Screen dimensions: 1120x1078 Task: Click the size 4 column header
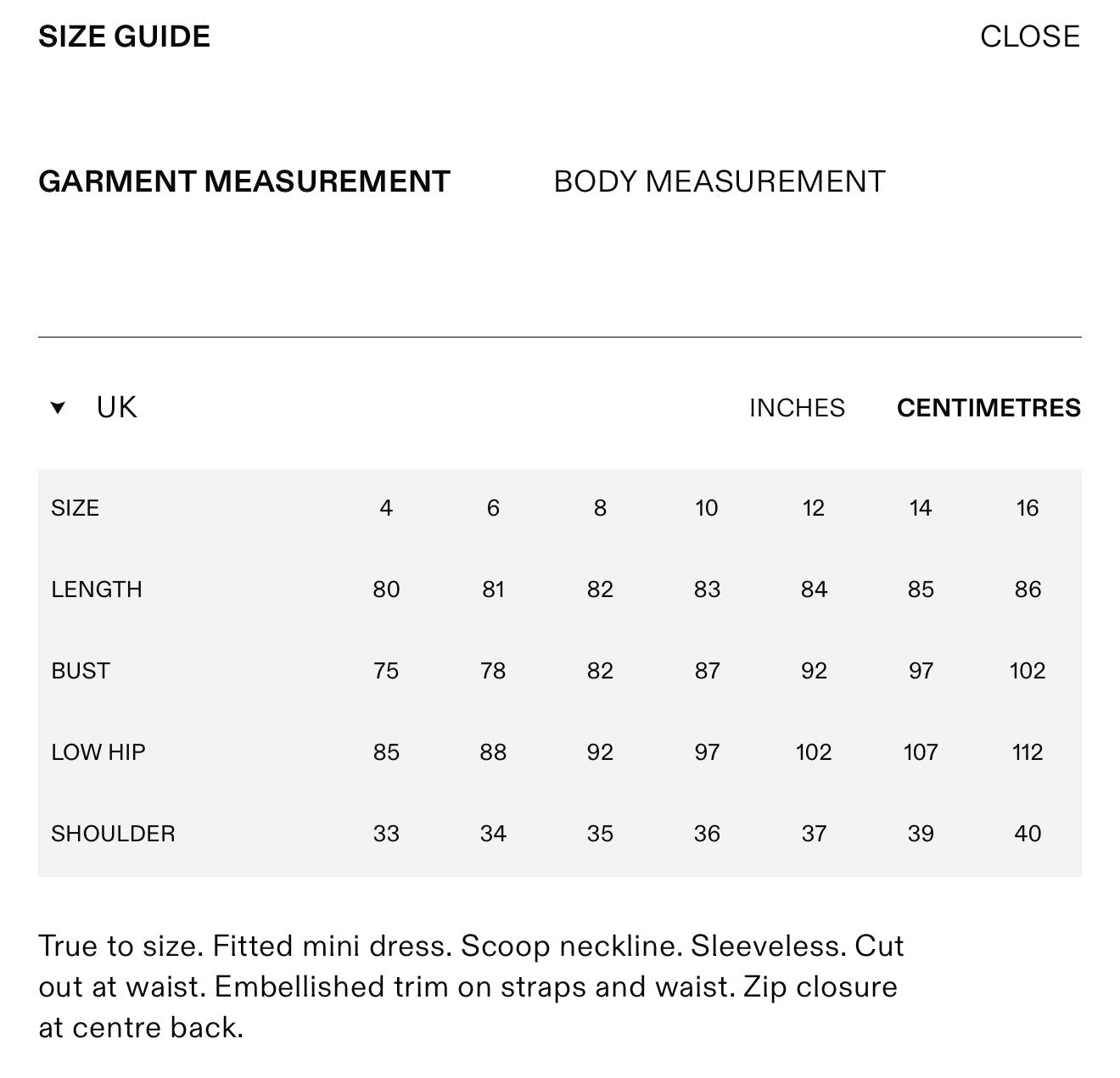[386, 508]
